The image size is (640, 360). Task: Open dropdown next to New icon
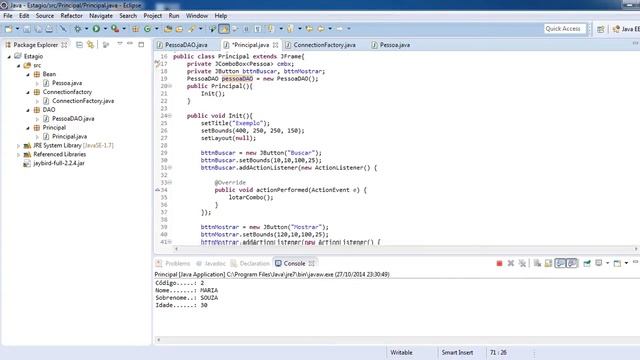point(18,29)
